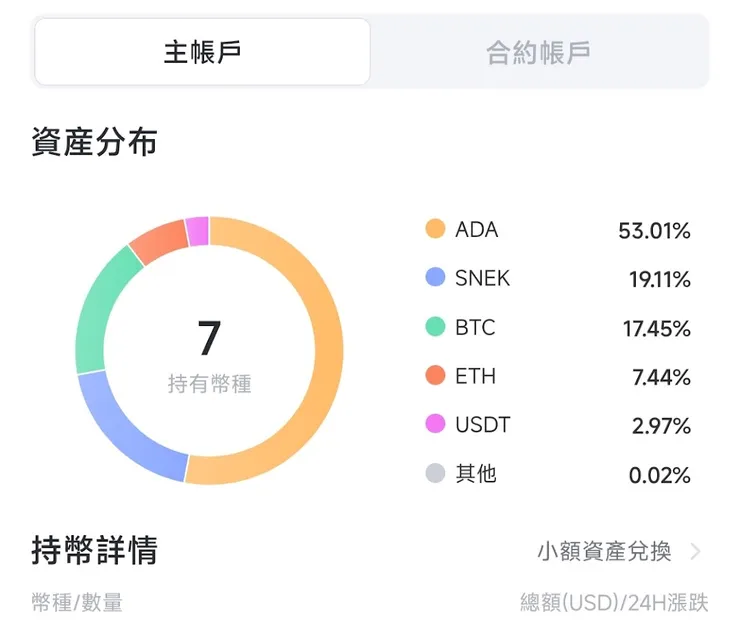
Task: Click the orange ADA legend dot
Action: click(435, 229)
